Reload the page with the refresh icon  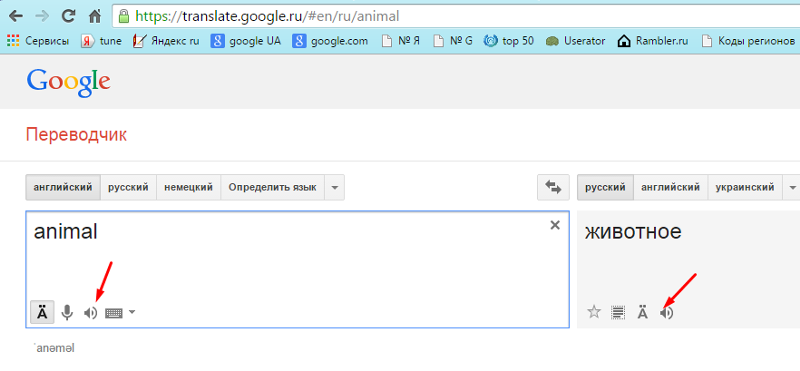pyautogui.click(x=68, y=16)
